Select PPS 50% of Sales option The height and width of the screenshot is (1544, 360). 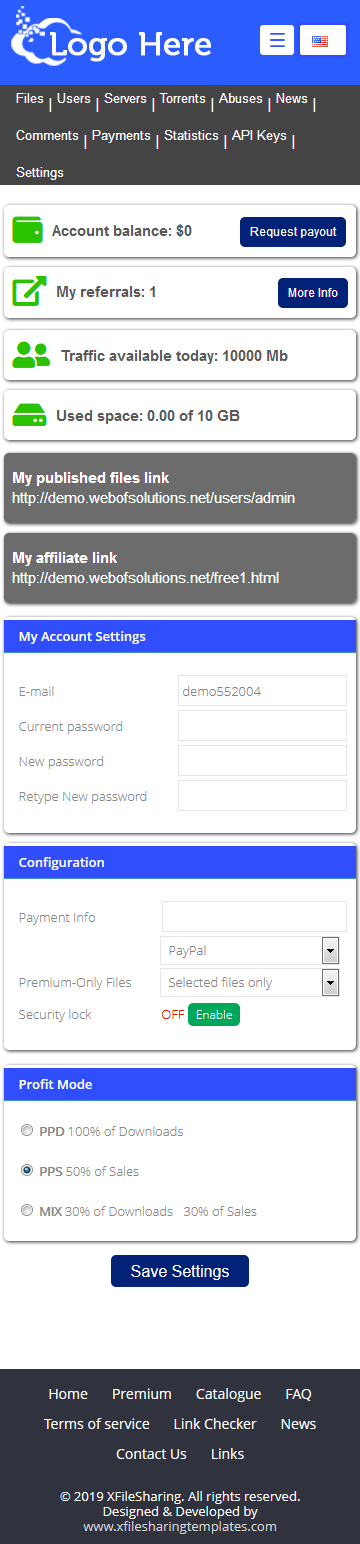coord(27,1170)
